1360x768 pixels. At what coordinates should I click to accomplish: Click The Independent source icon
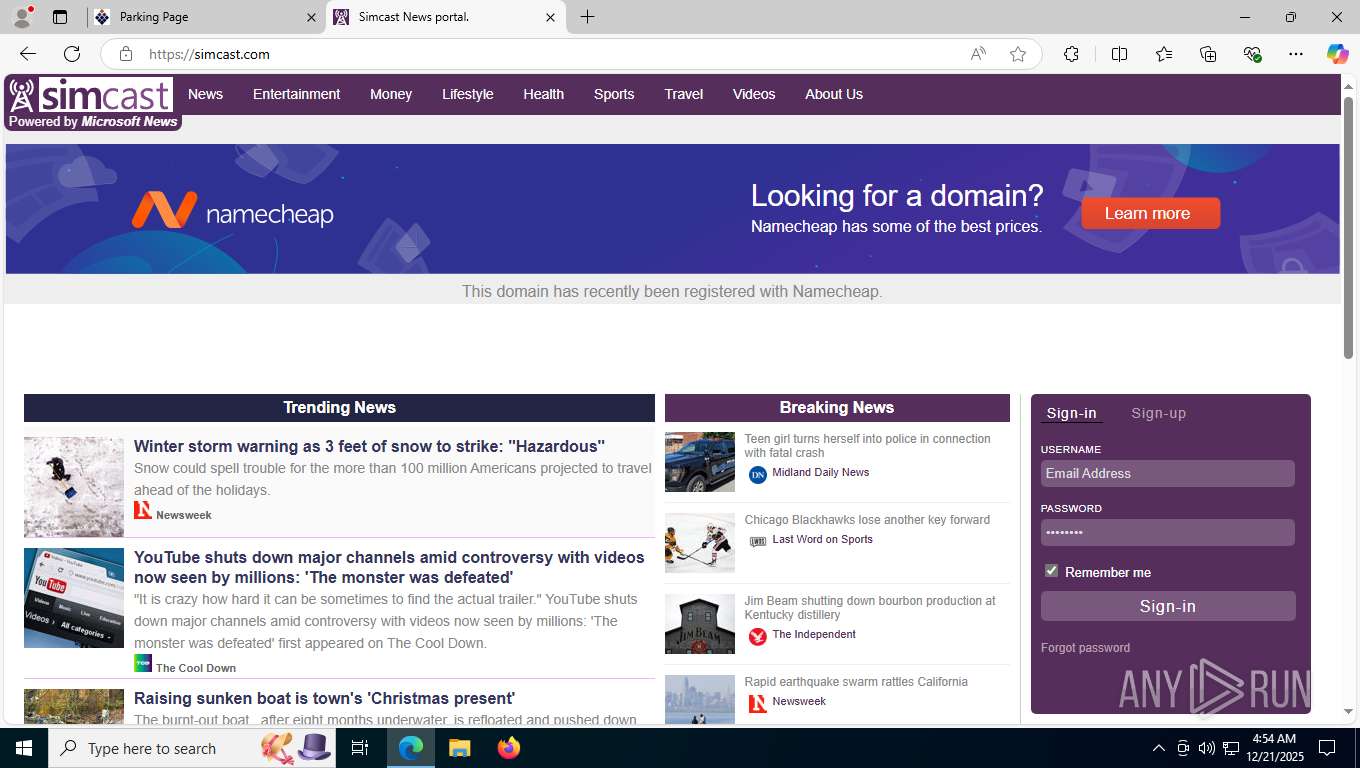pos(758,637)
